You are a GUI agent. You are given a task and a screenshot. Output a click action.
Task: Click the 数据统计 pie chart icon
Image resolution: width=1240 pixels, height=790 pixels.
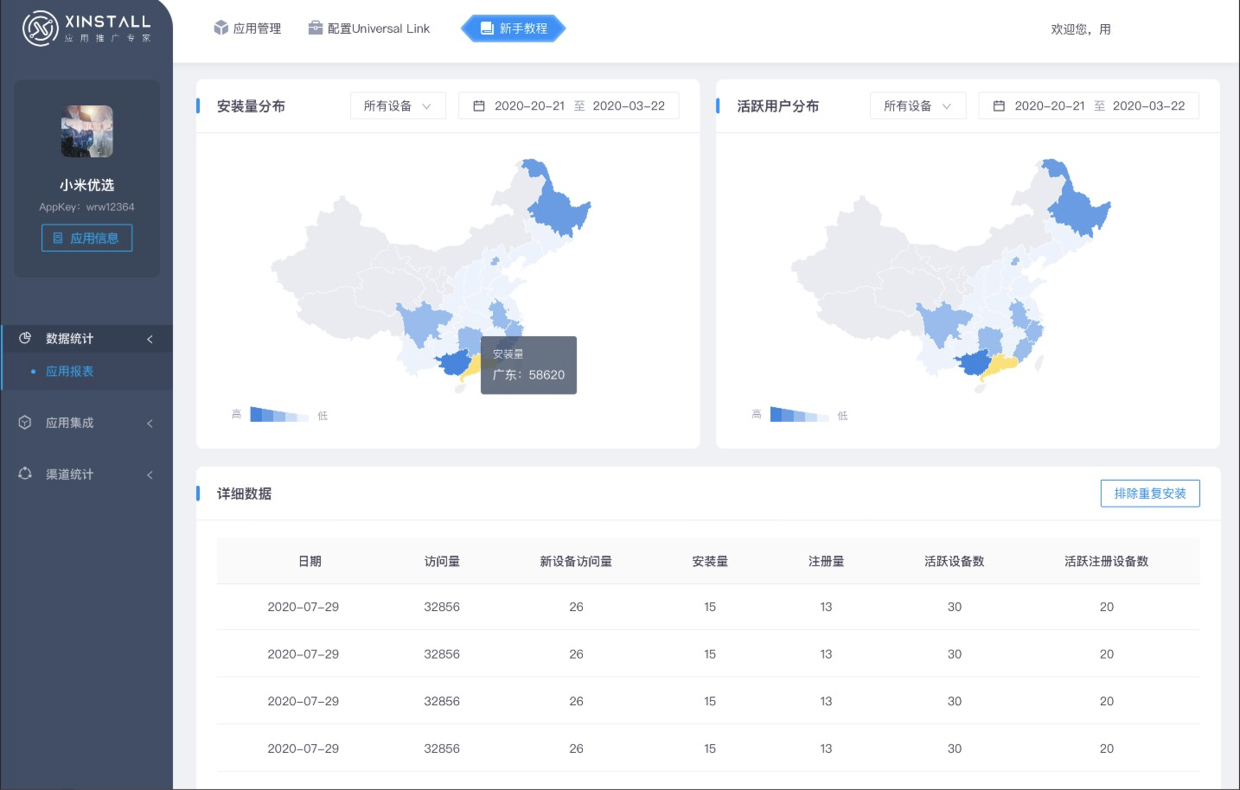pyautogui.click(x=25, y=338)
